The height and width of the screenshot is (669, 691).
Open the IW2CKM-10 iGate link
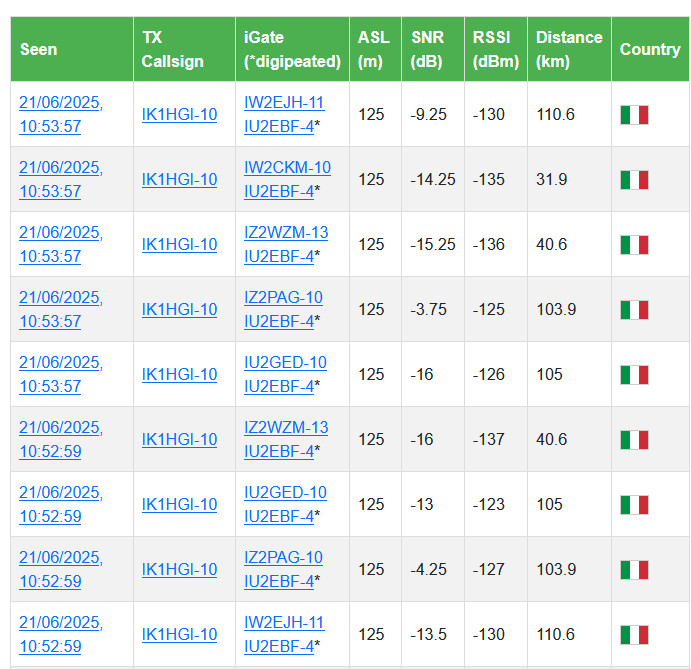(287, 168)
